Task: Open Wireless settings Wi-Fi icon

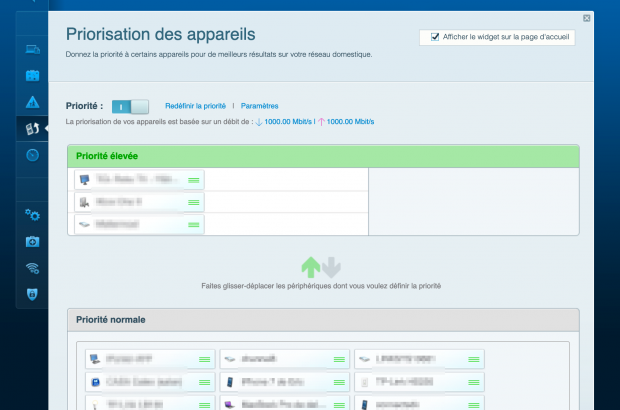Action: [x=32, y=268]
